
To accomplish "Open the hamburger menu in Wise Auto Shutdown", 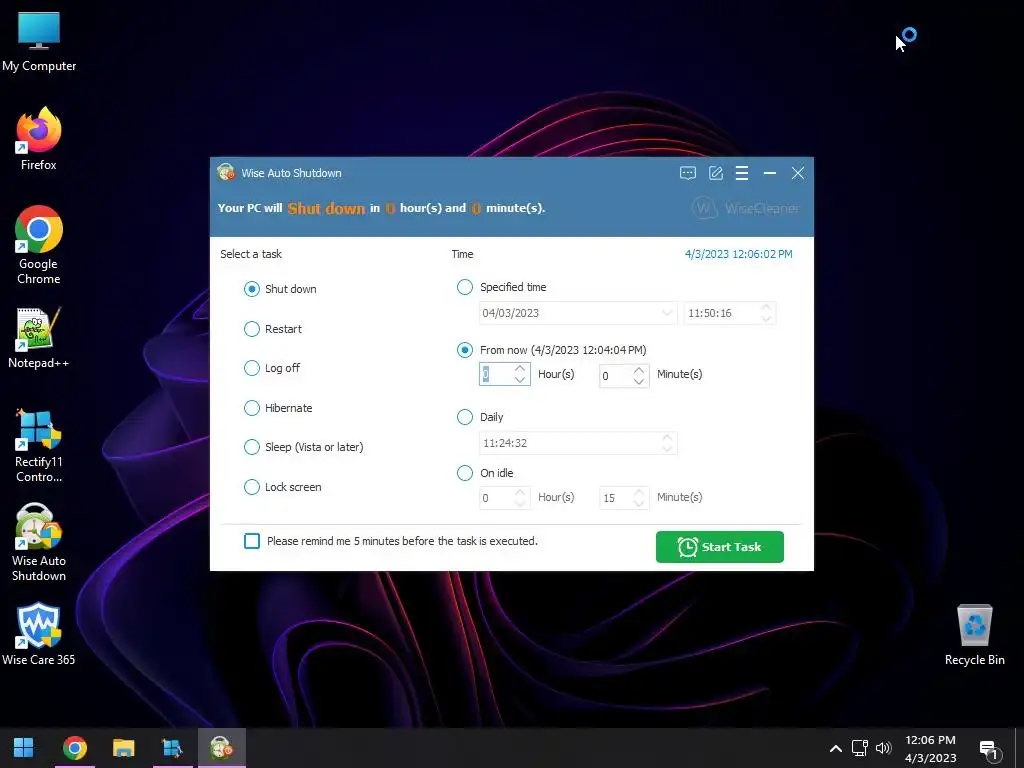I will click(x=742, y=173).
